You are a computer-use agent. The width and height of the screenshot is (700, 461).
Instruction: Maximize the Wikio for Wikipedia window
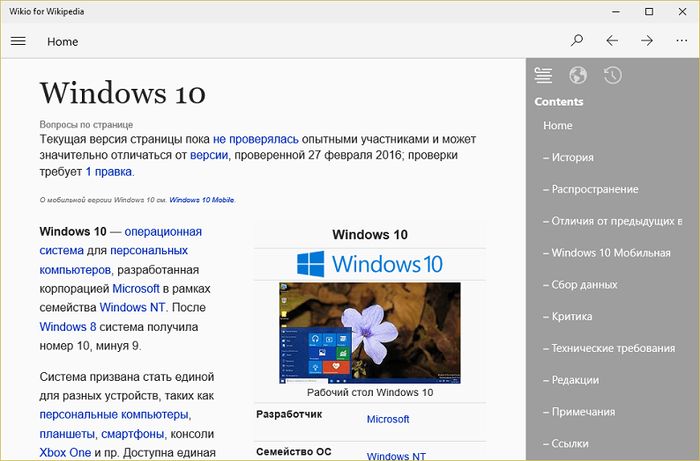click(x=649, y=12)
